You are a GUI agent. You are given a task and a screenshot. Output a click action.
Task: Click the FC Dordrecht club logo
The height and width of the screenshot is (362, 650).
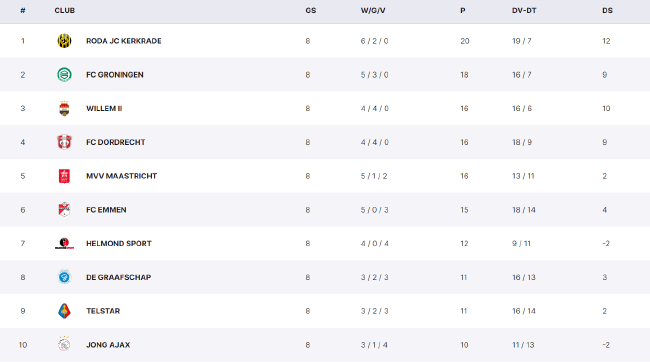pyautogui.click(x=64, y=142)
